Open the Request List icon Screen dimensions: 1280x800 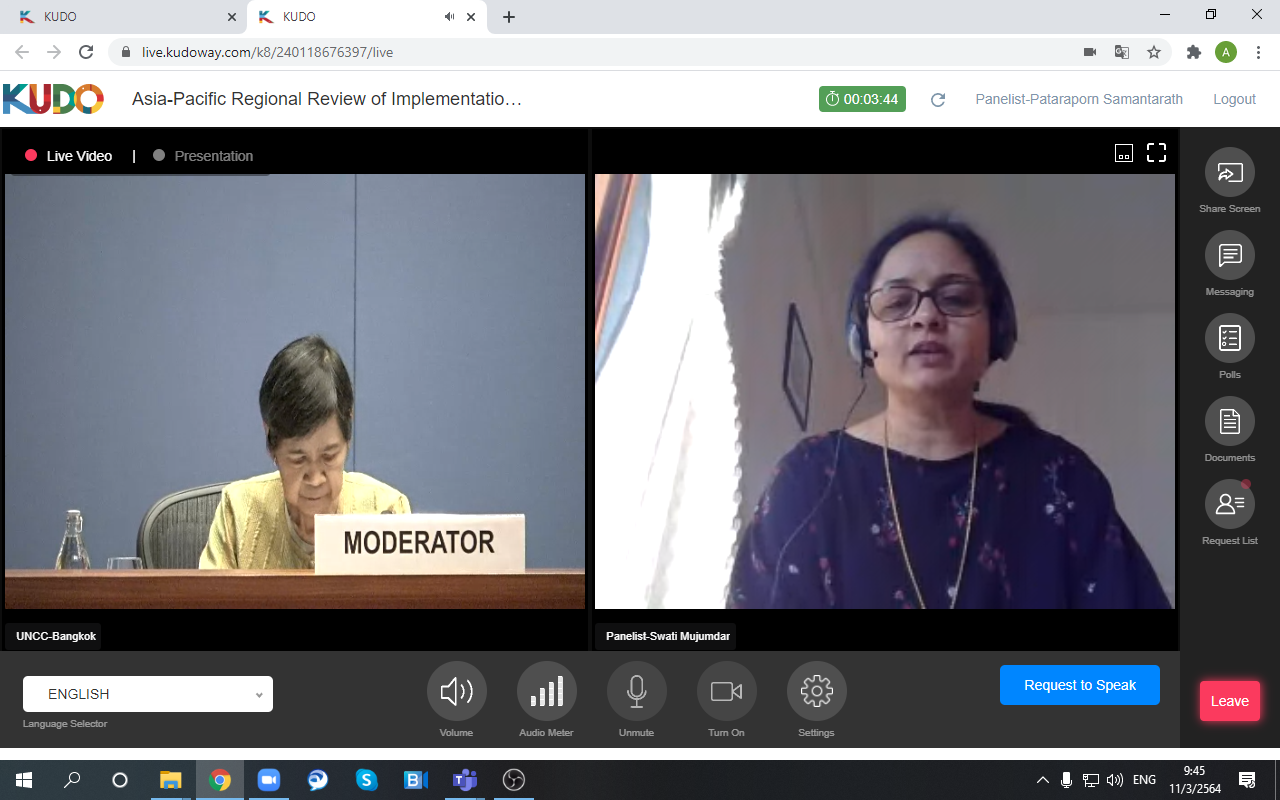[1229, 505]
